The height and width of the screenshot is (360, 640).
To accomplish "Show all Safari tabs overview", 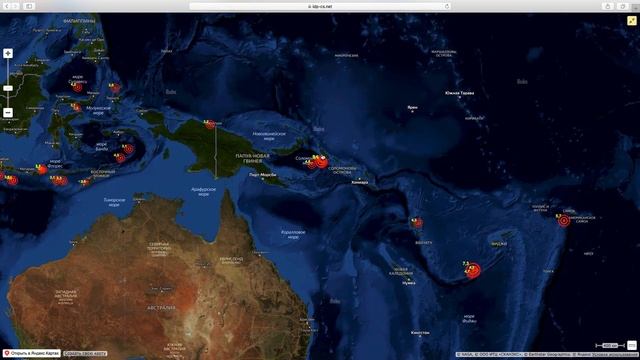I will pos(623,6).
